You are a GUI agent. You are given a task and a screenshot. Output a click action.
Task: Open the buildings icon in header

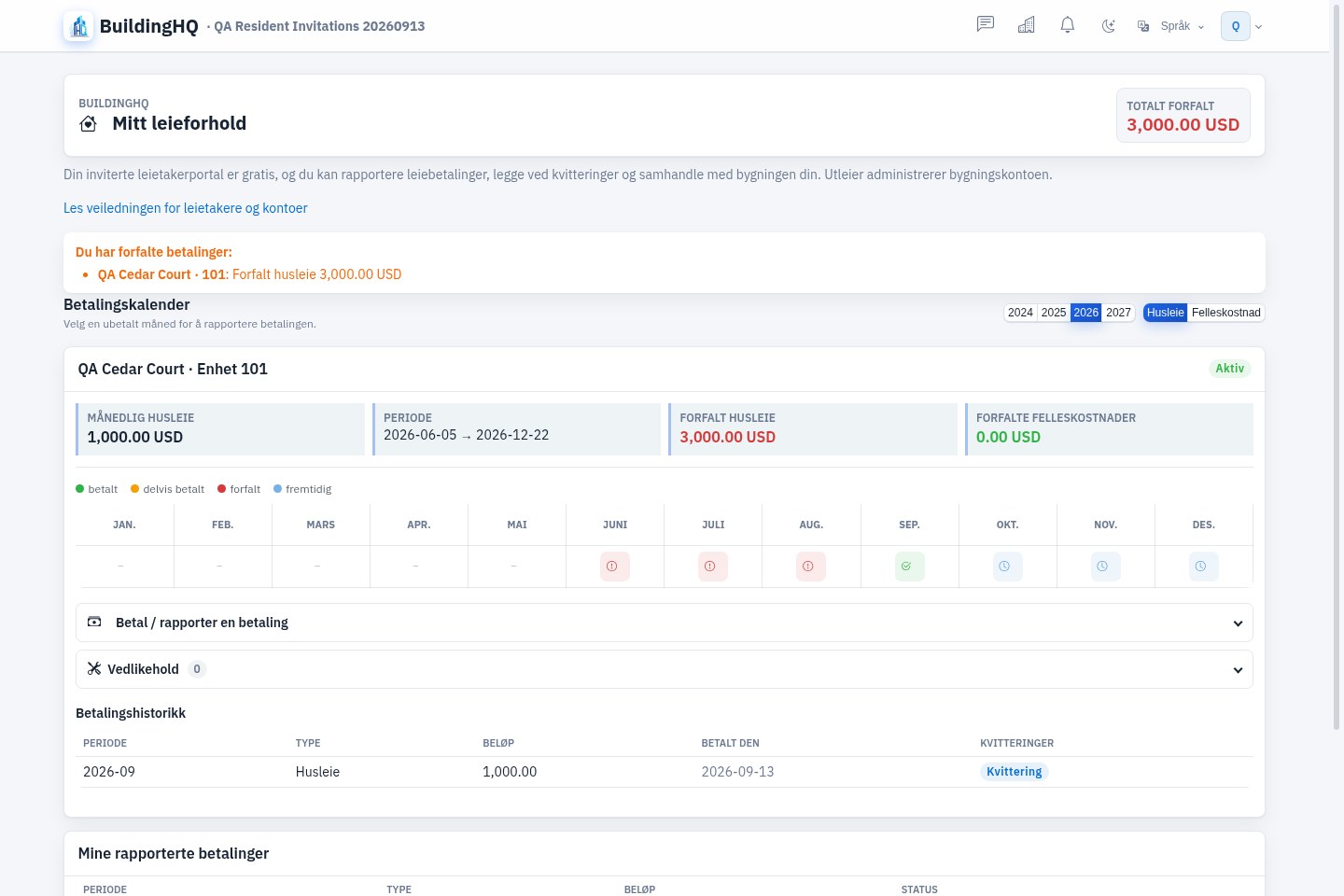(x=1026, y=25)
